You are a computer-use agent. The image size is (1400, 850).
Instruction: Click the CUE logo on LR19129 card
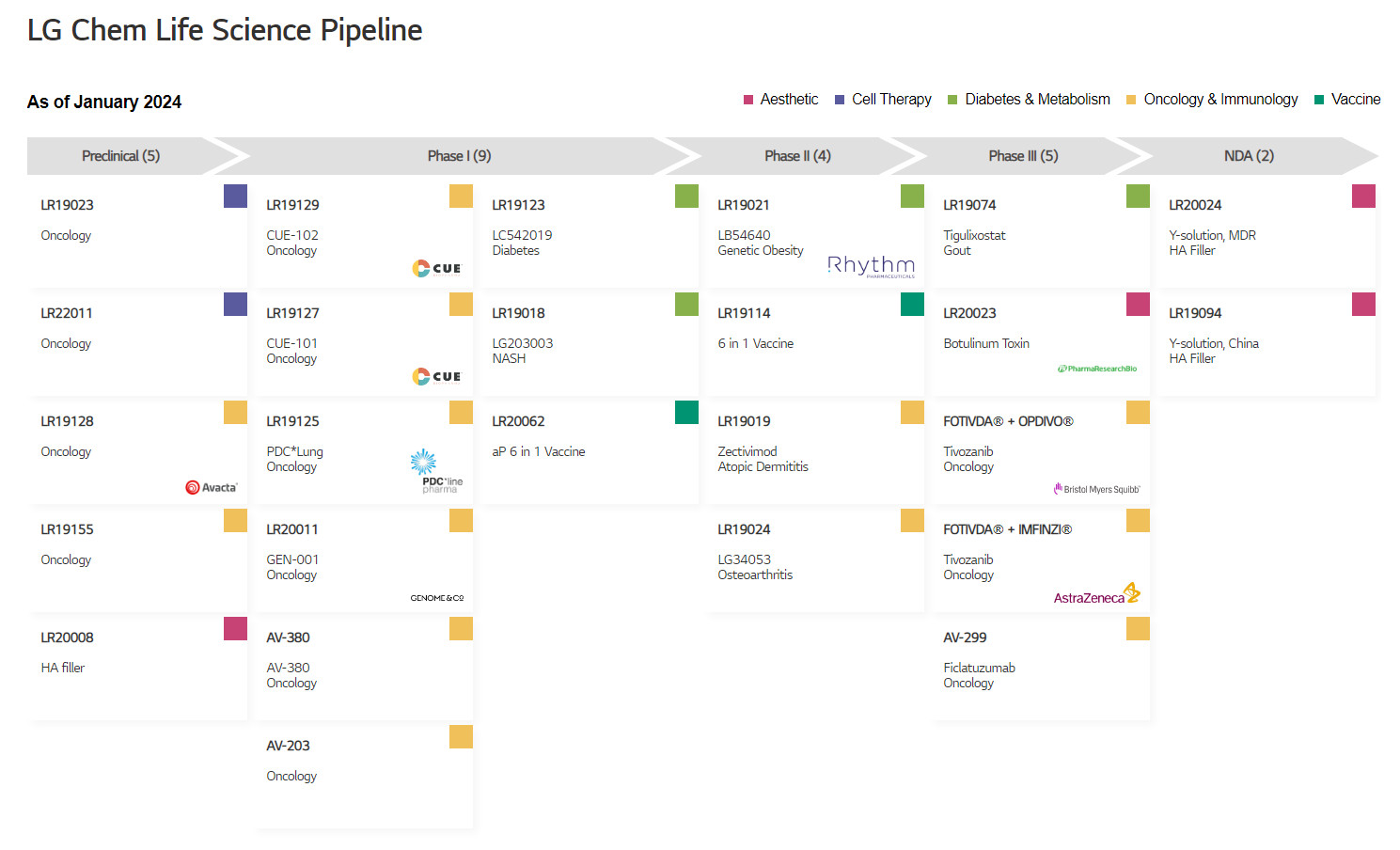(x=436, y=268)
